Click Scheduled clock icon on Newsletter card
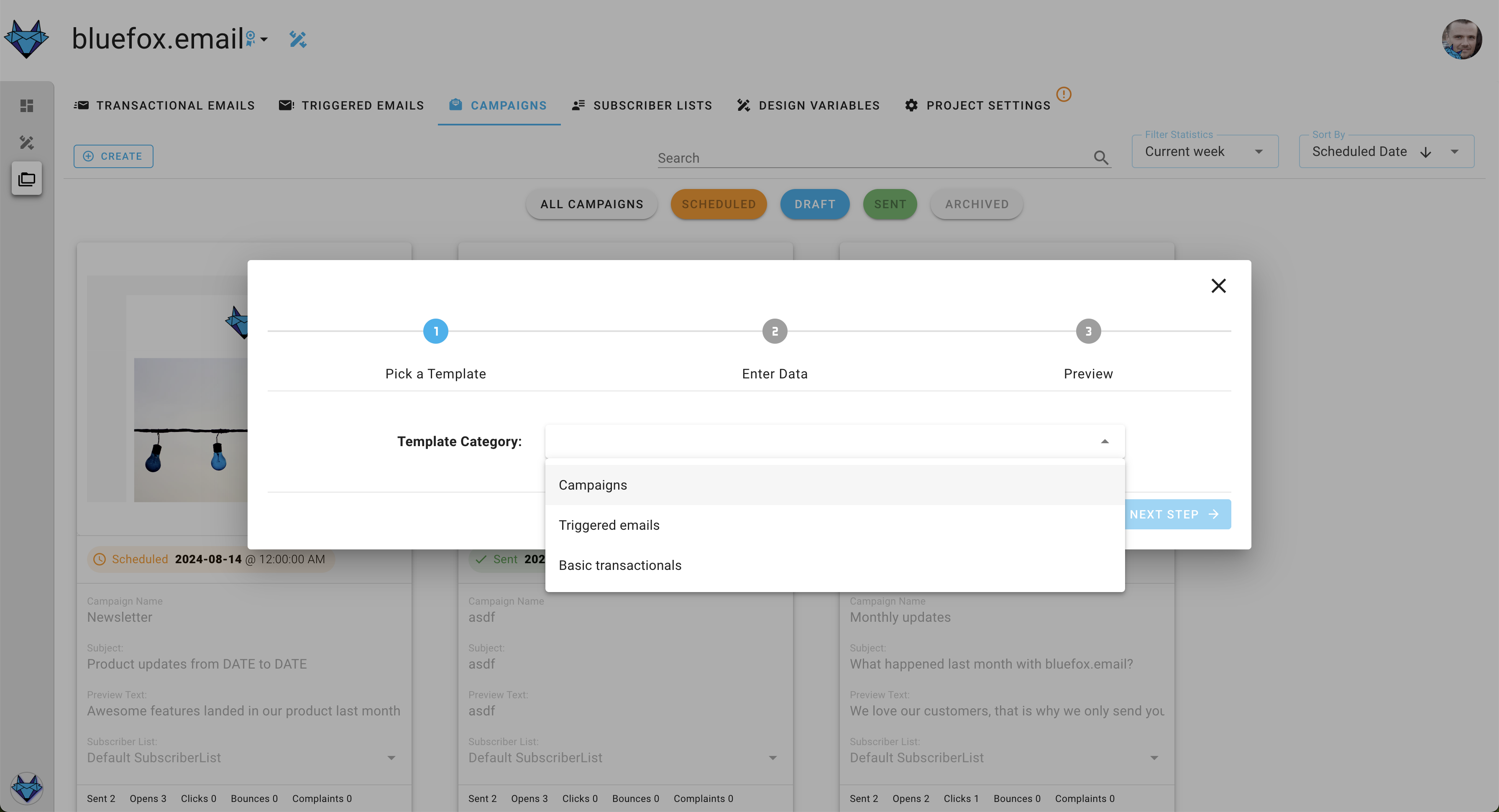This screenshot has height=812, width=1499. [100, 559]
